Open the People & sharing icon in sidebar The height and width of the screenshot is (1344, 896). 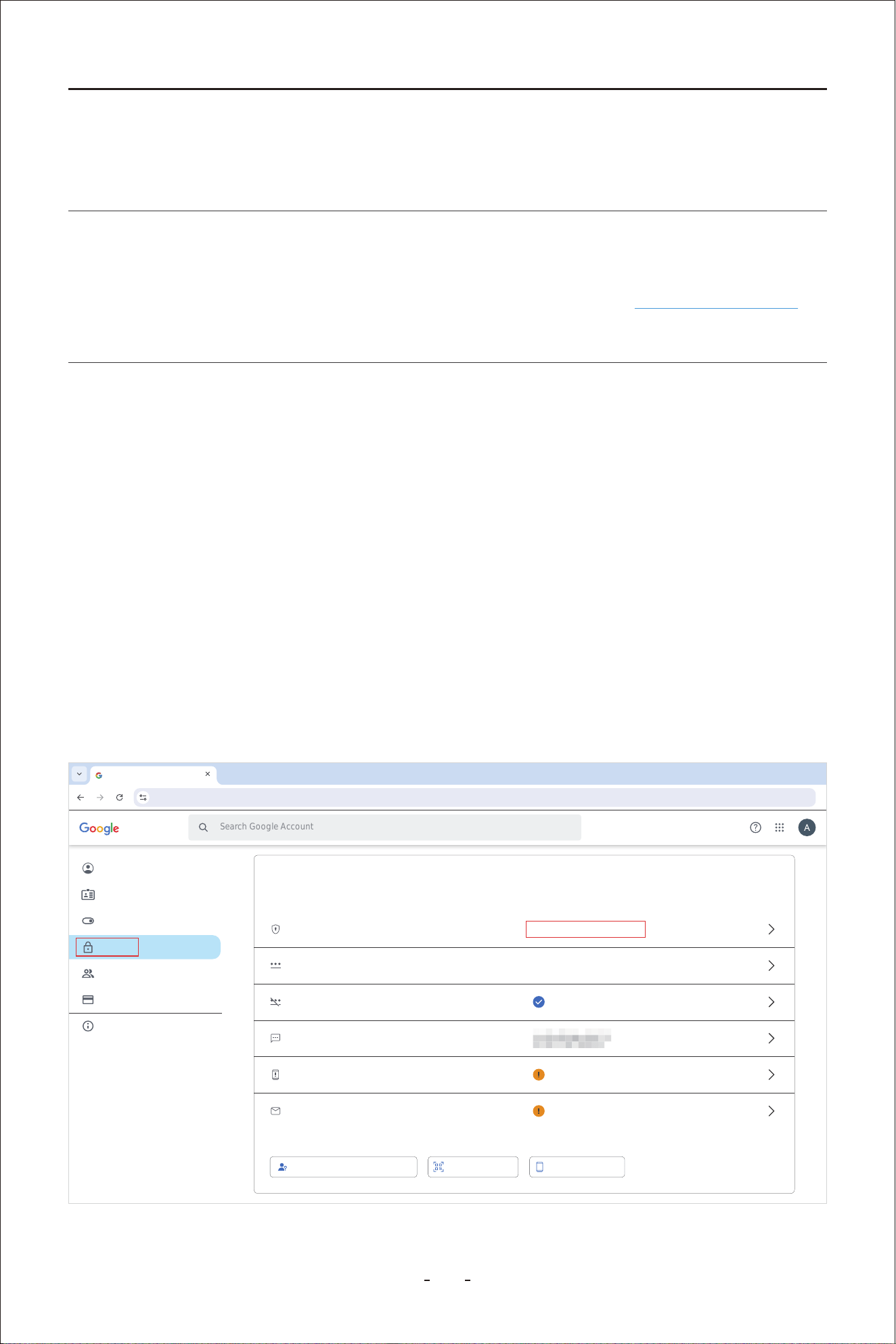pyautogui.click(x=88, y=974)
